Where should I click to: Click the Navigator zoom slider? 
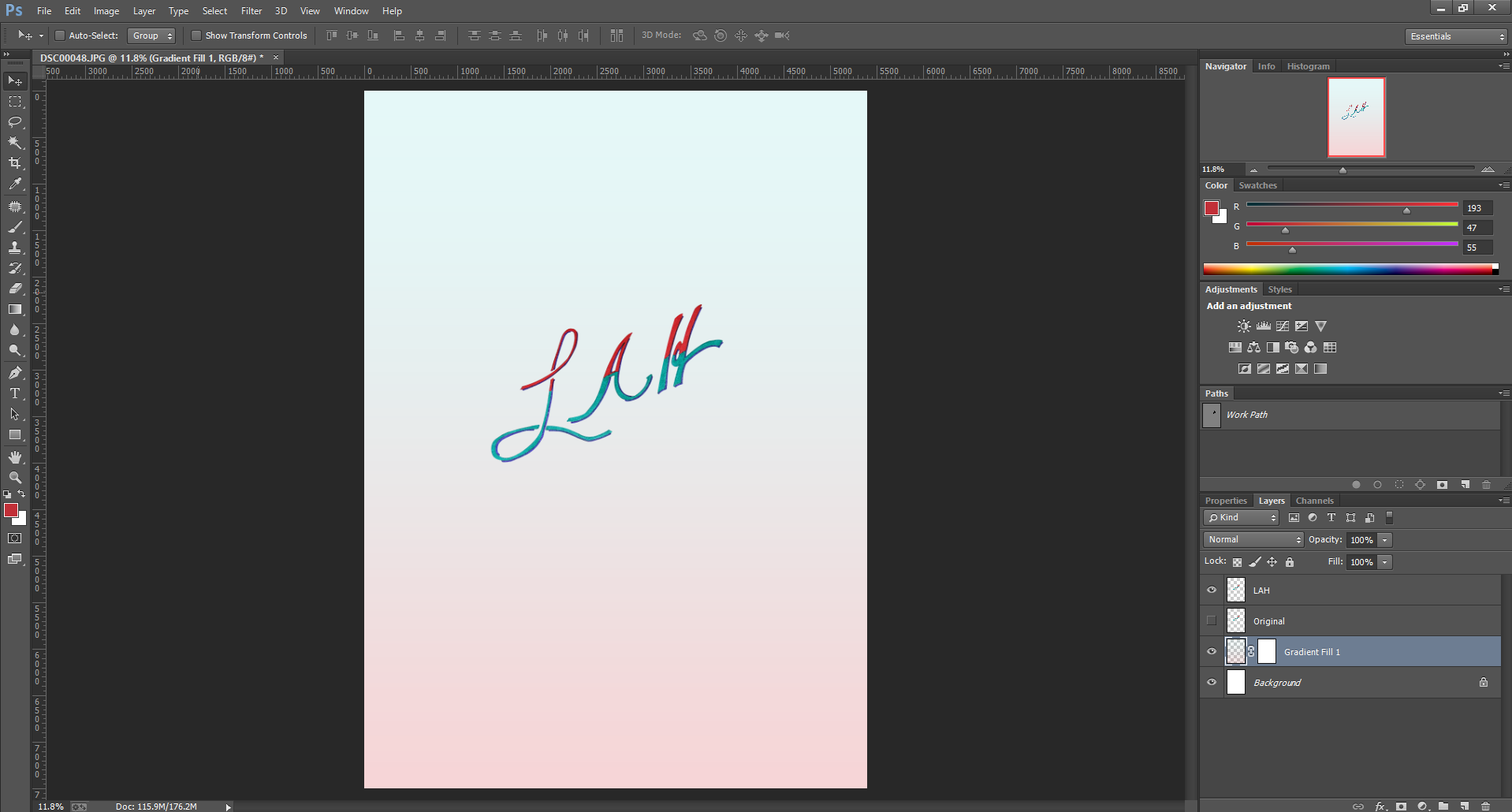coord(1370,169)
